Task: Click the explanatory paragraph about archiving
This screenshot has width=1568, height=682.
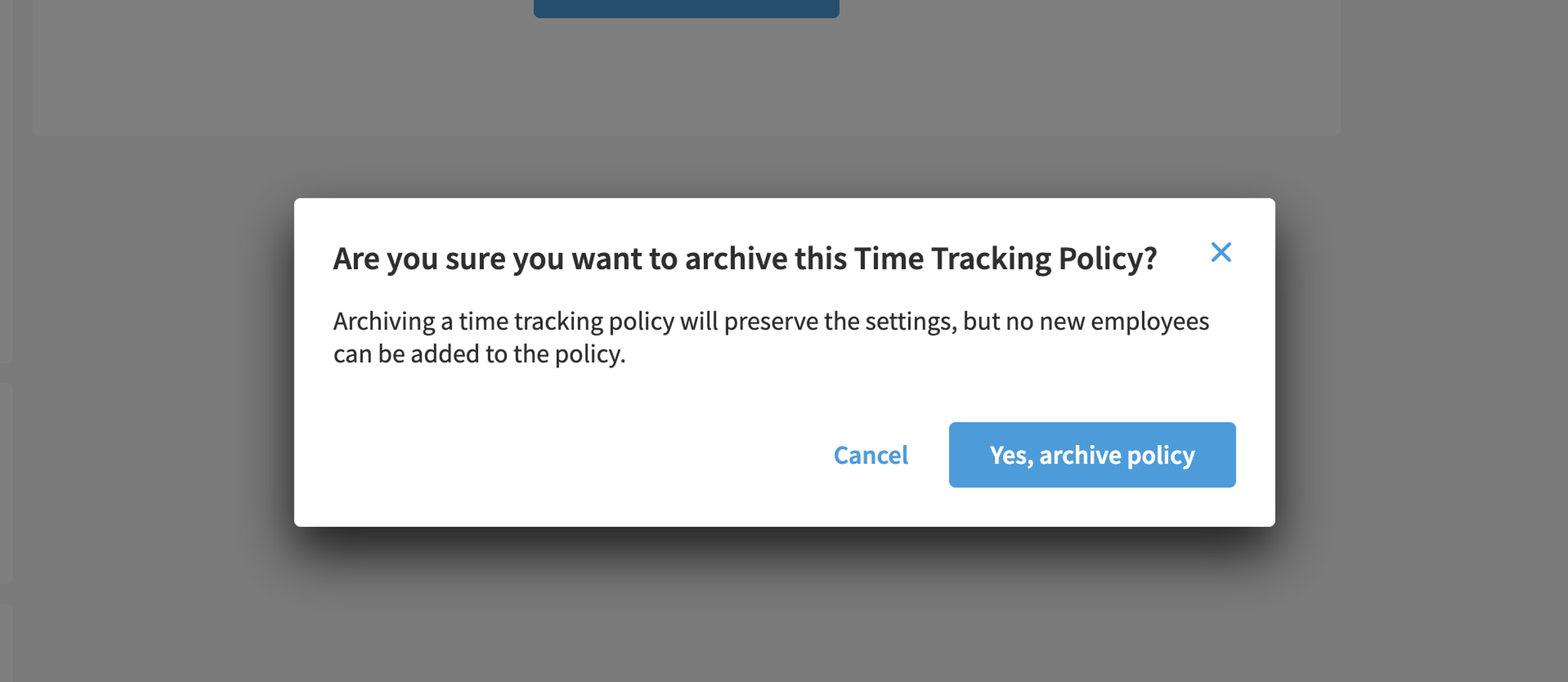Action: (771, 337)
